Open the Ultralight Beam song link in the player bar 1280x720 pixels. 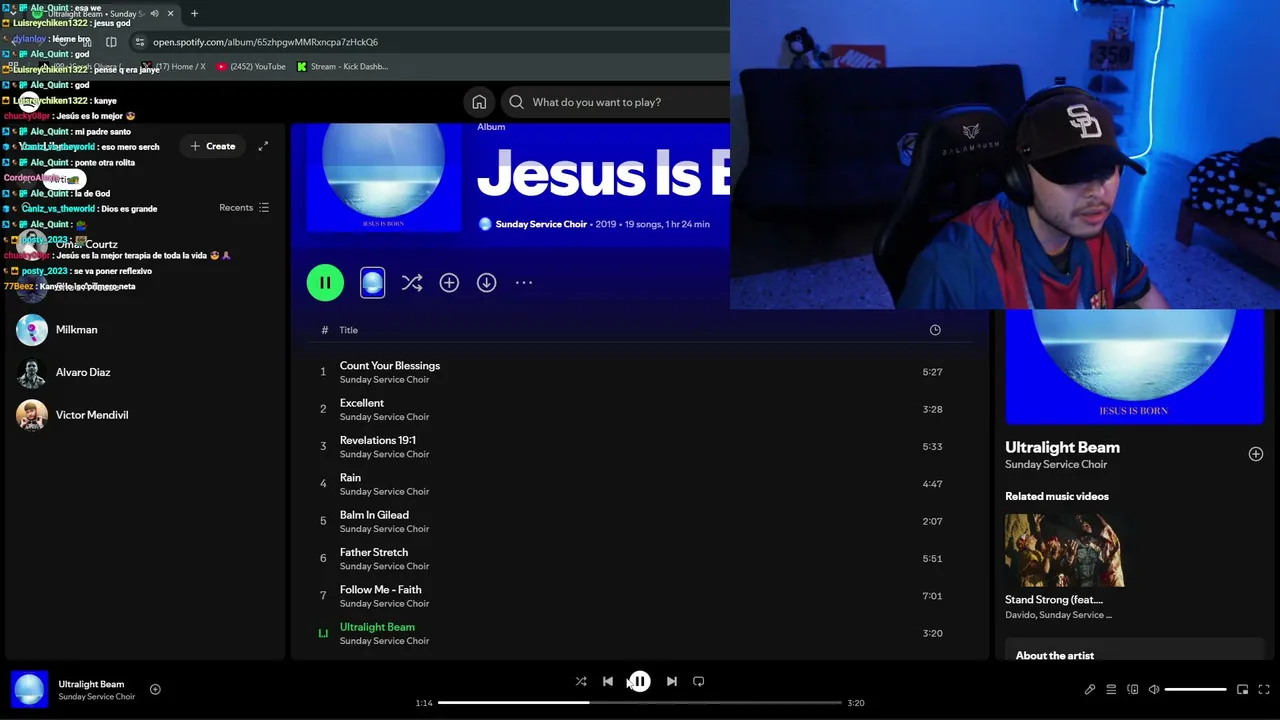[91, 684]
